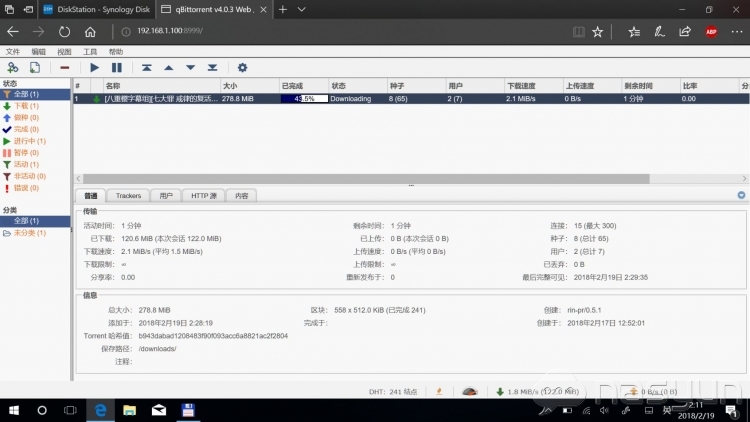Select the downloading torrent row name
750x422 pixels.
[161, 99]
